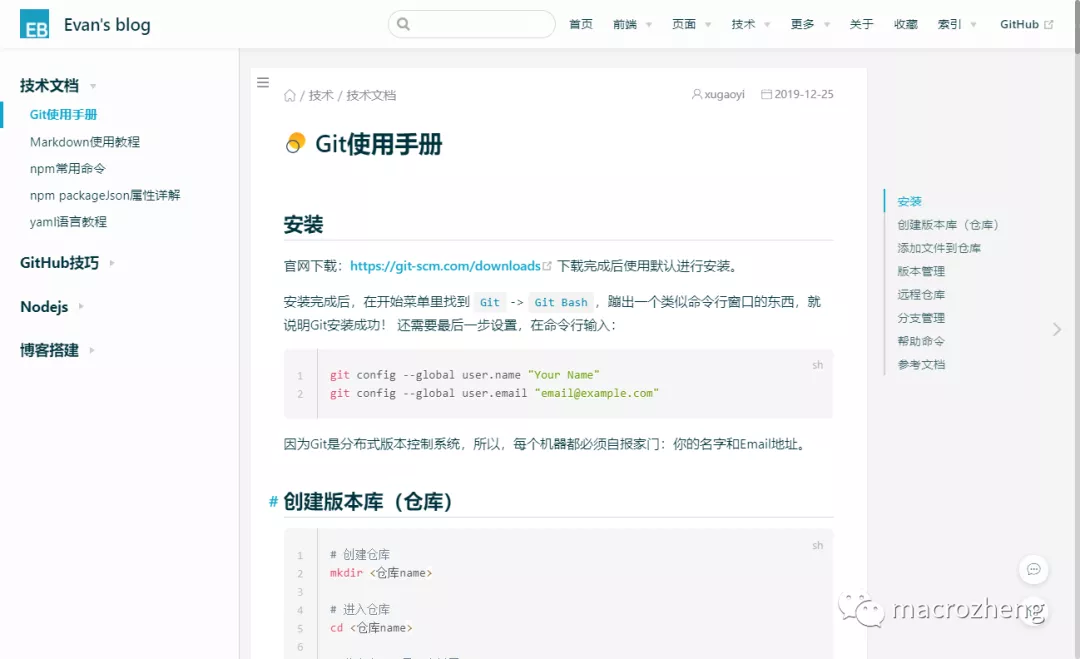Click the user.email config code line
Image resolution: width=1080 pixels, height=659 pixels.
[x=494, y=393]
